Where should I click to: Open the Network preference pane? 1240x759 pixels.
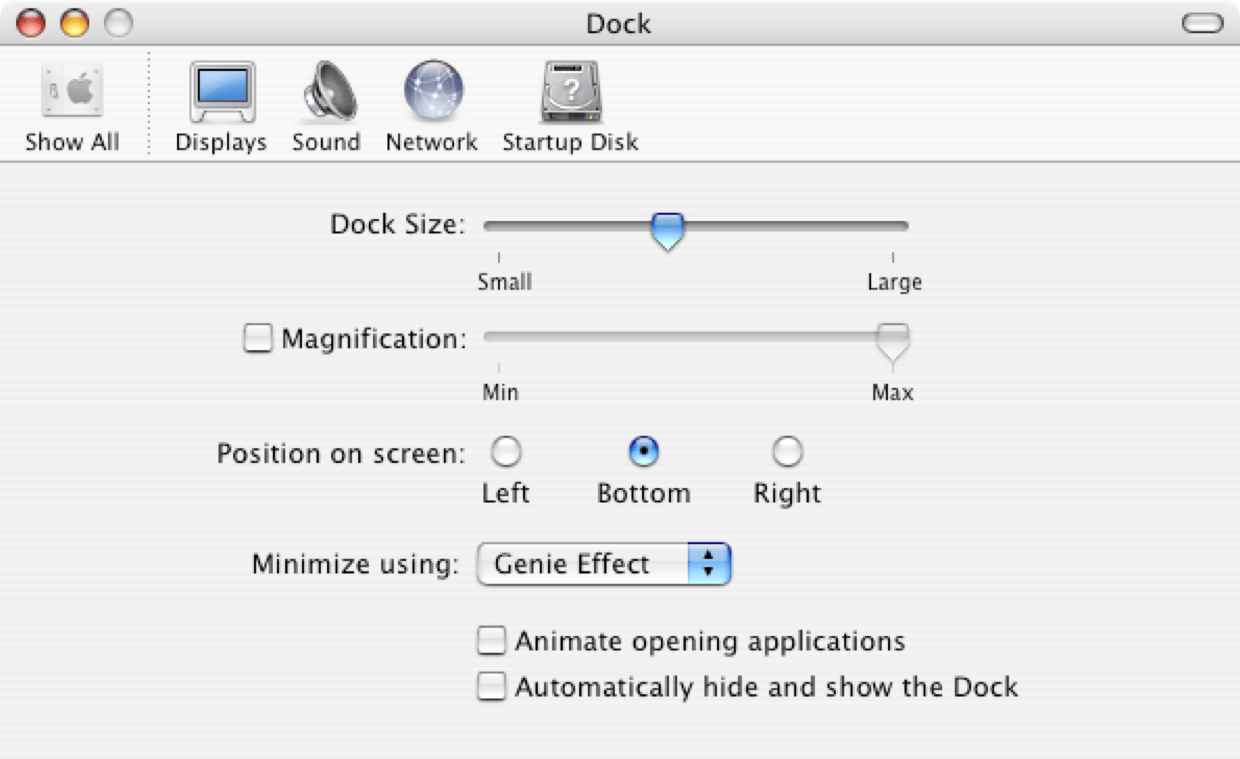click(x=432, y=108)
